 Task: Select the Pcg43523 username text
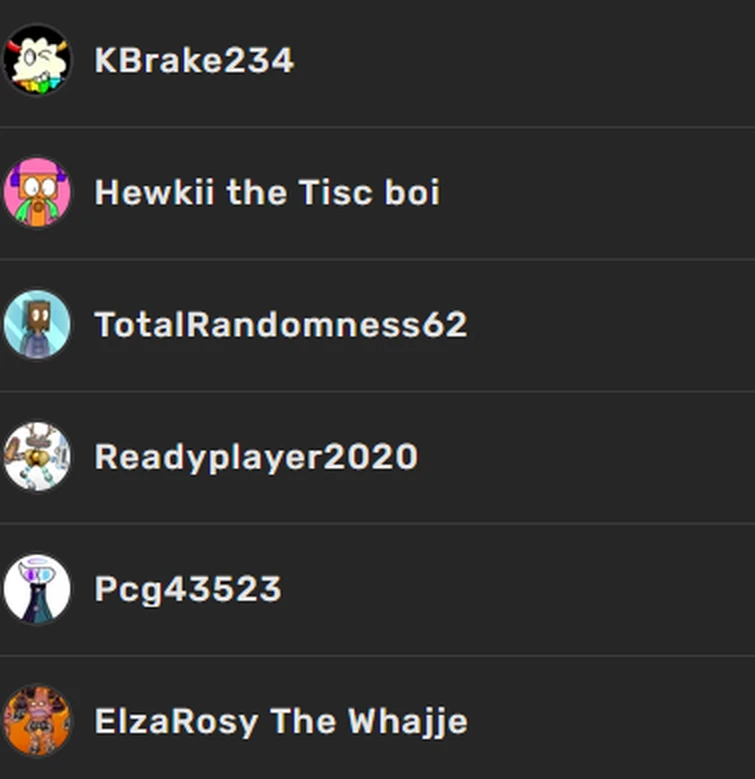coord(188,590)
